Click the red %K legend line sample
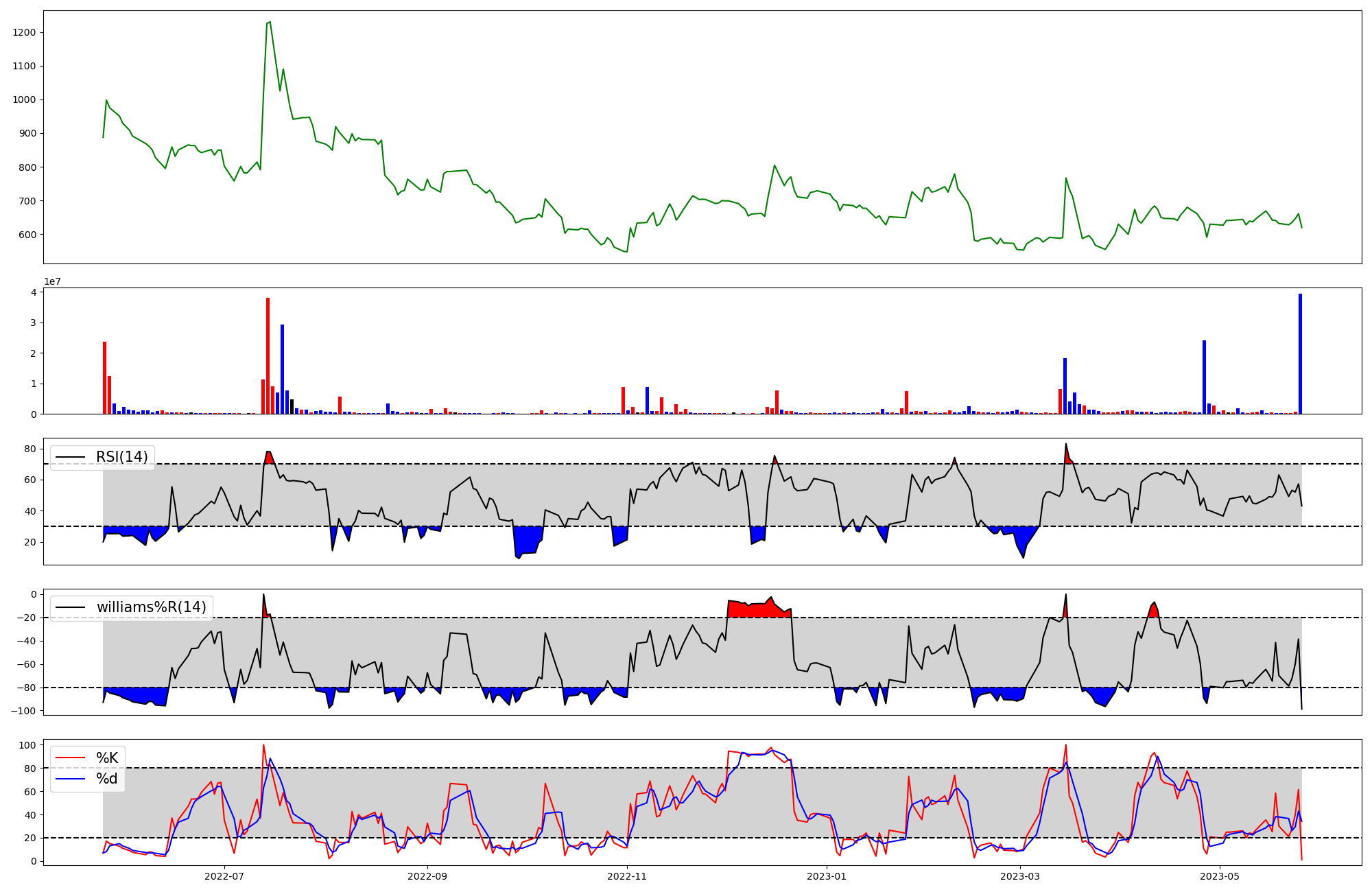The image size is (1372, 892). [x=70, y=758]
